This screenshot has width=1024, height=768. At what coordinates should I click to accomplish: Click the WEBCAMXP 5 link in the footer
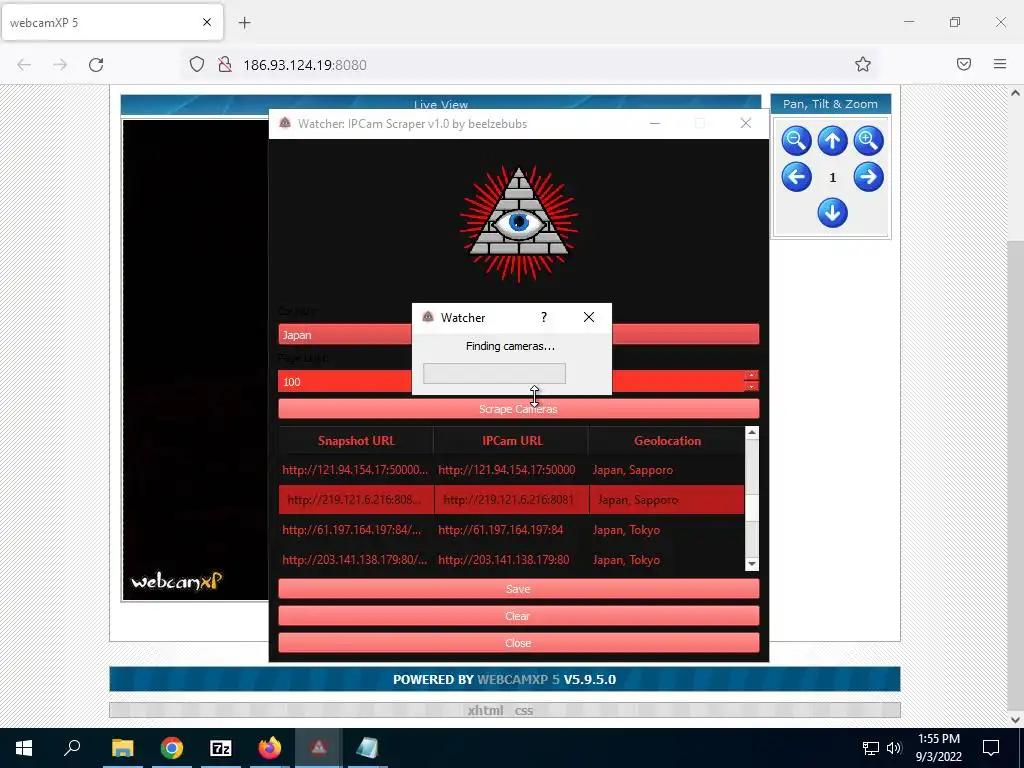coord(519,679)
